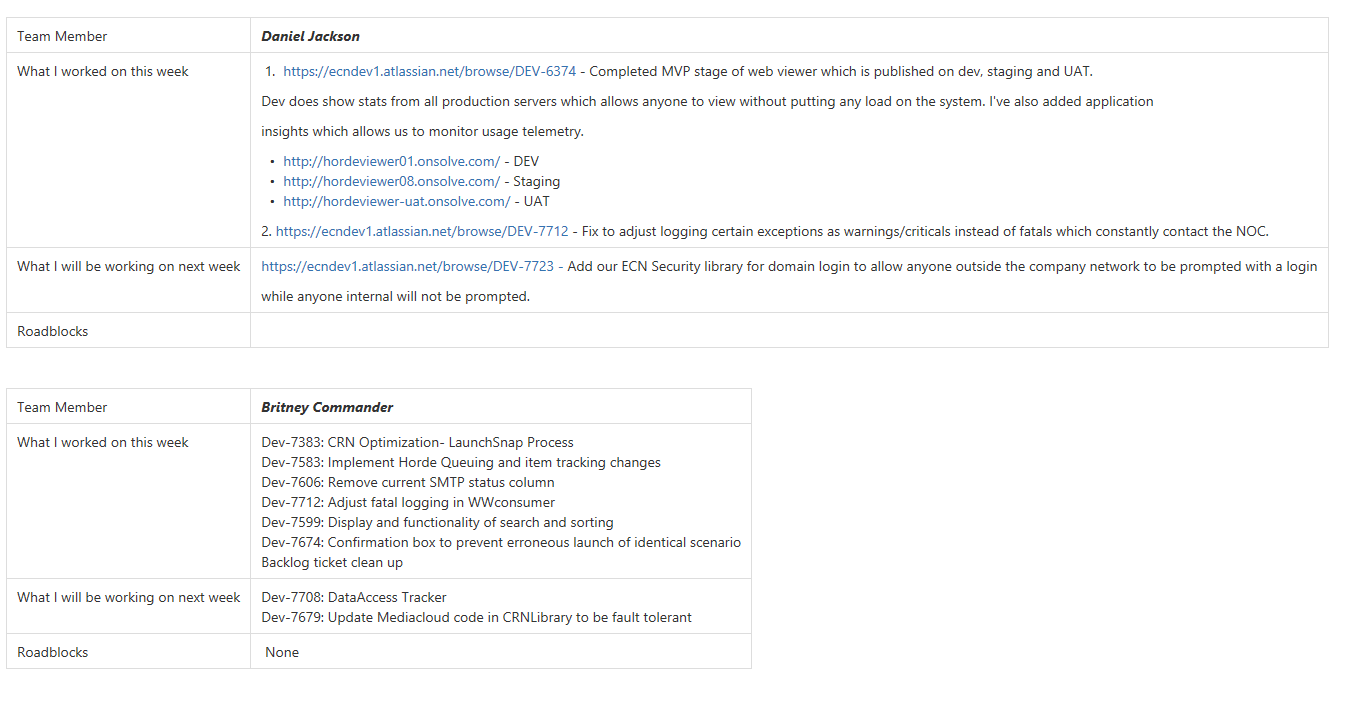Click the None roadblocks cell for Britney
Screen dimensions: 1369x707
point(501,652)
